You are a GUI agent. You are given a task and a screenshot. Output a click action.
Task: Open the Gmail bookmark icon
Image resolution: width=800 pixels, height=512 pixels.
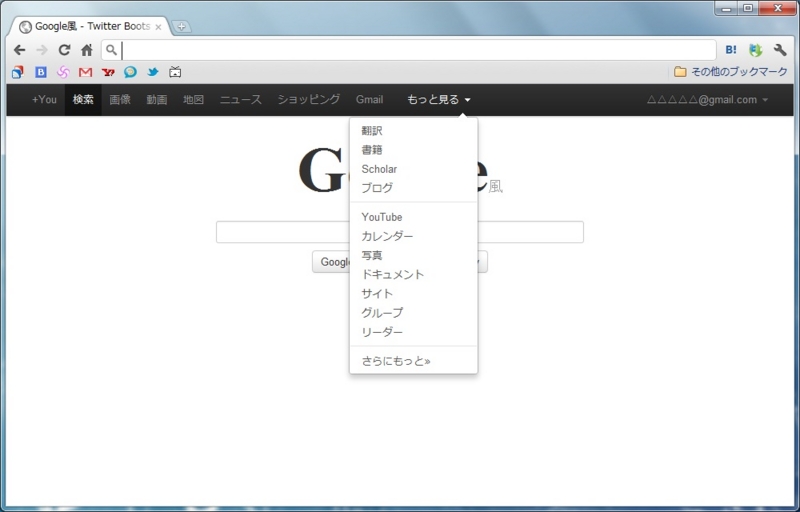(86, 72)
